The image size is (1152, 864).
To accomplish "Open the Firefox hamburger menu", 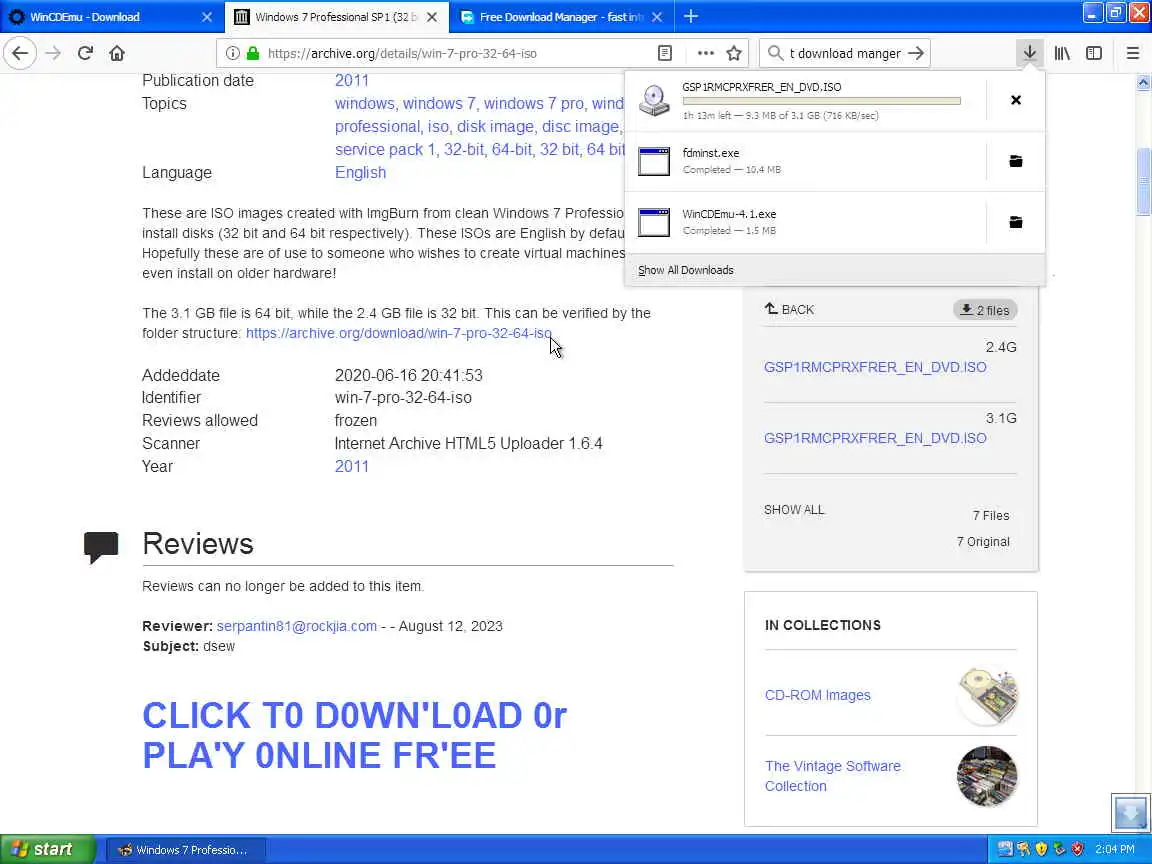I will click(x=1132, y=53).
